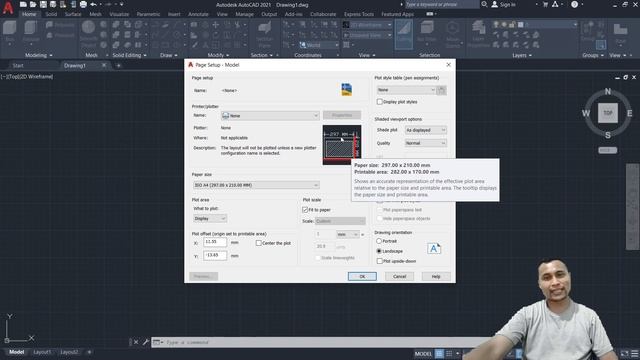The image size is (640, 360).
Task: Toggle the grid display icon in status bar
Action: [439, 353]
